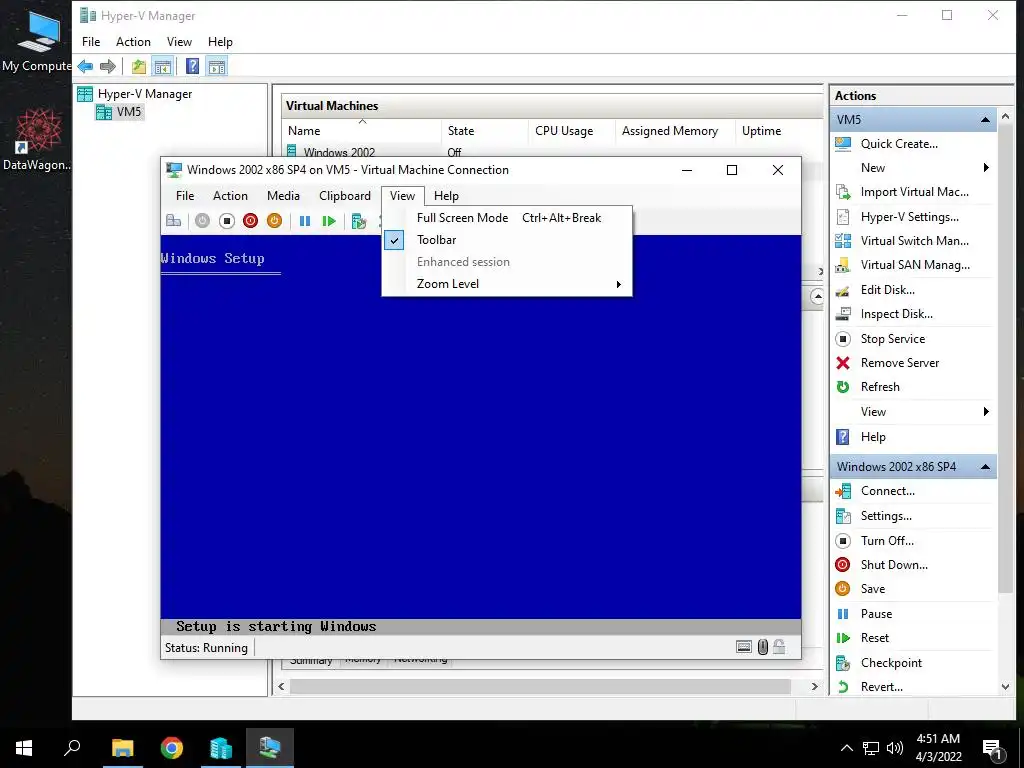1024x768 pixels.
Task: Open the Action menu in VM Connection window
Action: (x=230, y=196)
